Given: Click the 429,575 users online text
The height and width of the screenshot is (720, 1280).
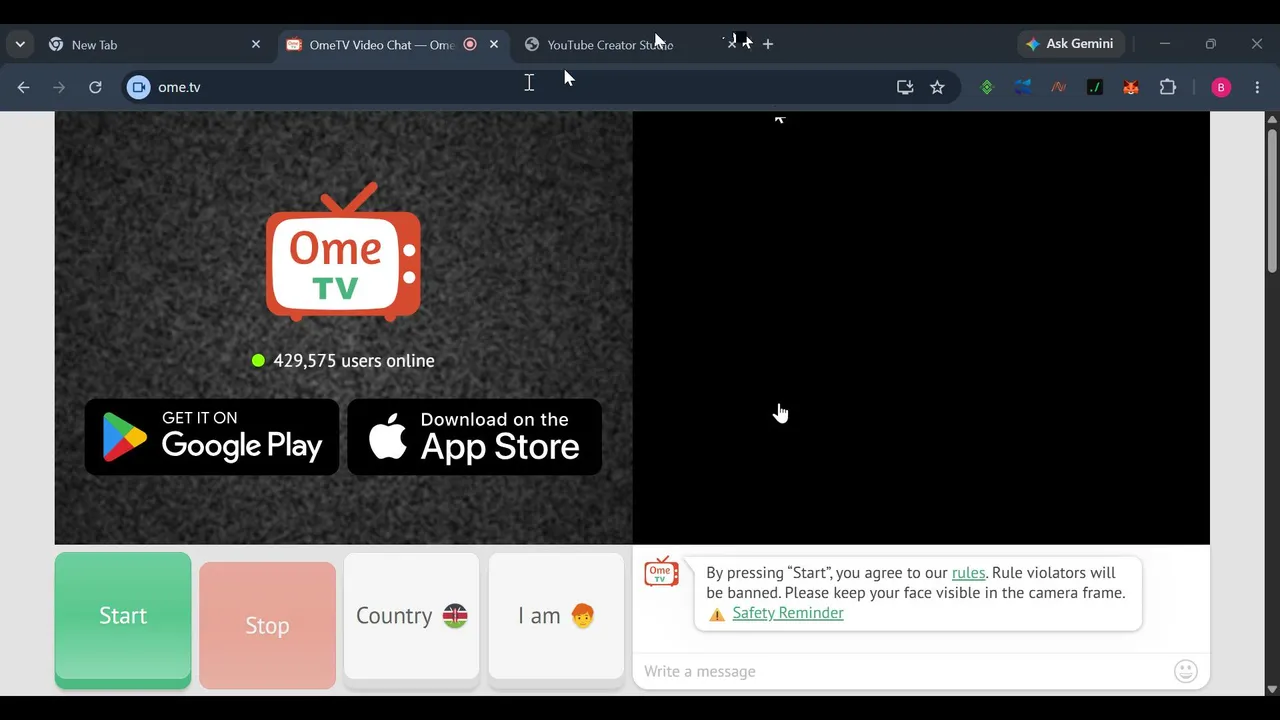Looking at the screenshot, I should [354, 361].
